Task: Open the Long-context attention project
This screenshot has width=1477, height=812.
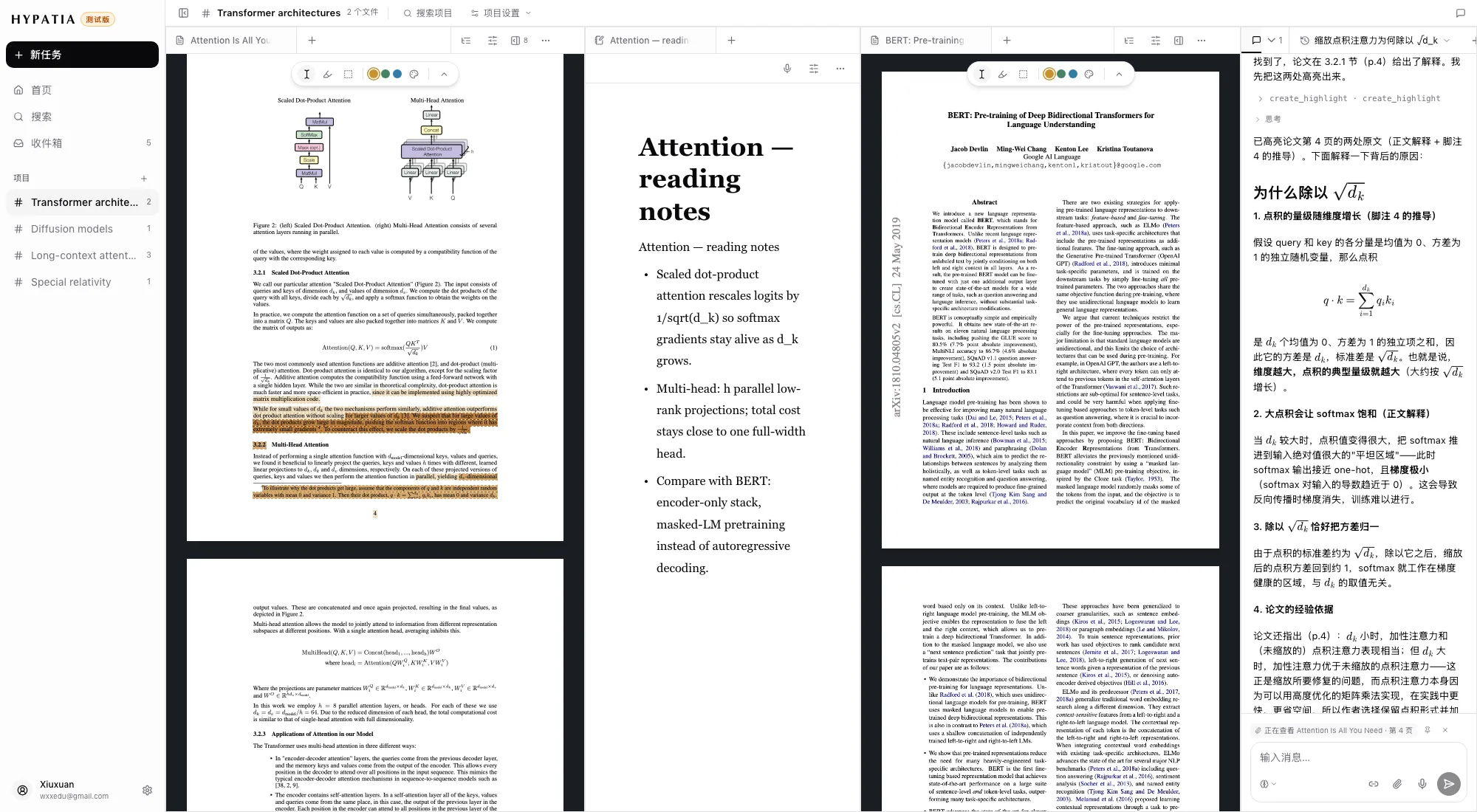Action: 82,255
